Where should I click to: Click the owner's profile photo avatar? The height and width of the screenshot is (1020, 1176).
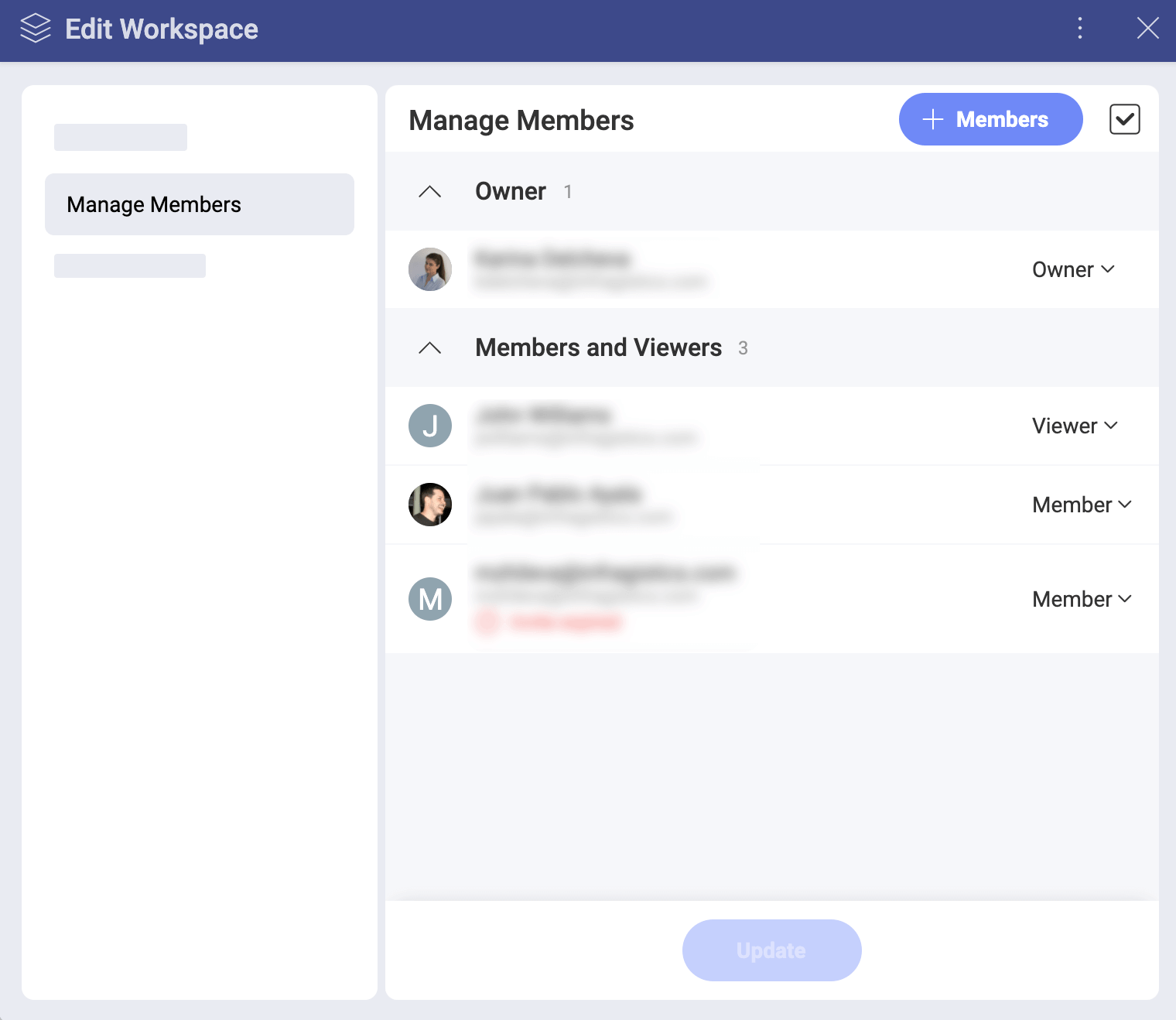click(x=430, y=269)
